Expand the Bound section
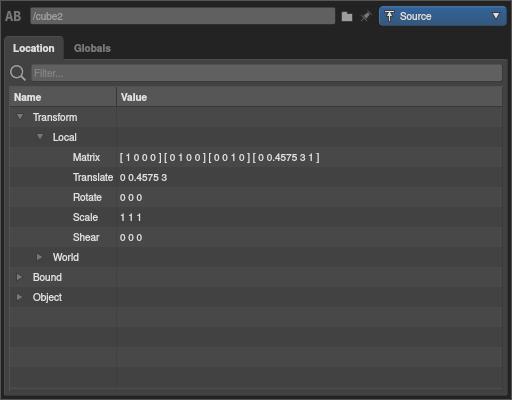Image resolution: width=512 pixels, height=400 pixels. (19, 277)
